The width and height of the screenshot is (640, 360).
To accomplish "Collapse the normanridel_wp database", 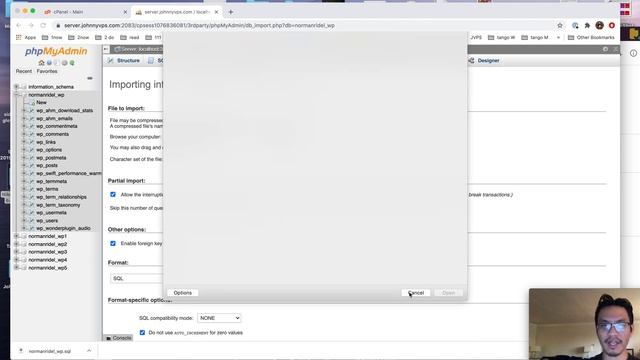I will 16,95.
